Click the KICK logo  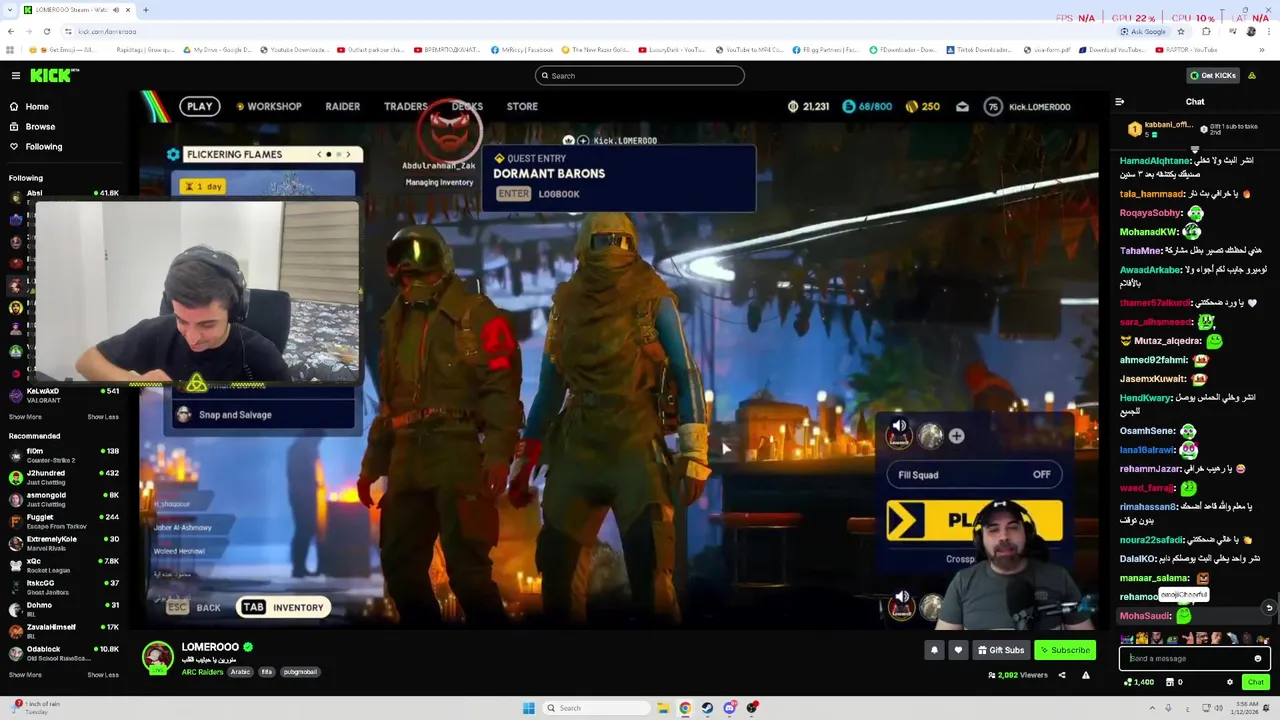pos(54,75)
